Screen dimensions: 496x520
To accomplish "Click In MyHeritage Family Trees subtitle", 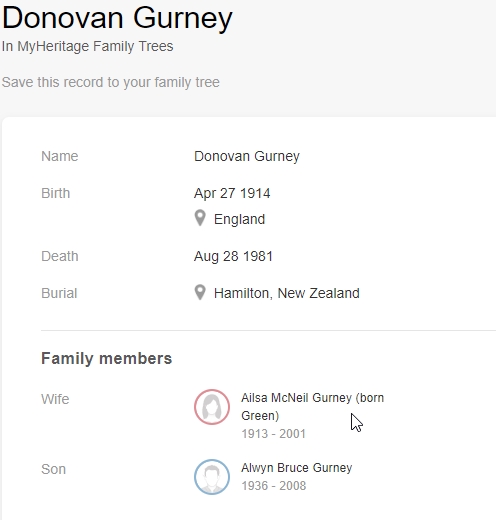I will [87, 46].
